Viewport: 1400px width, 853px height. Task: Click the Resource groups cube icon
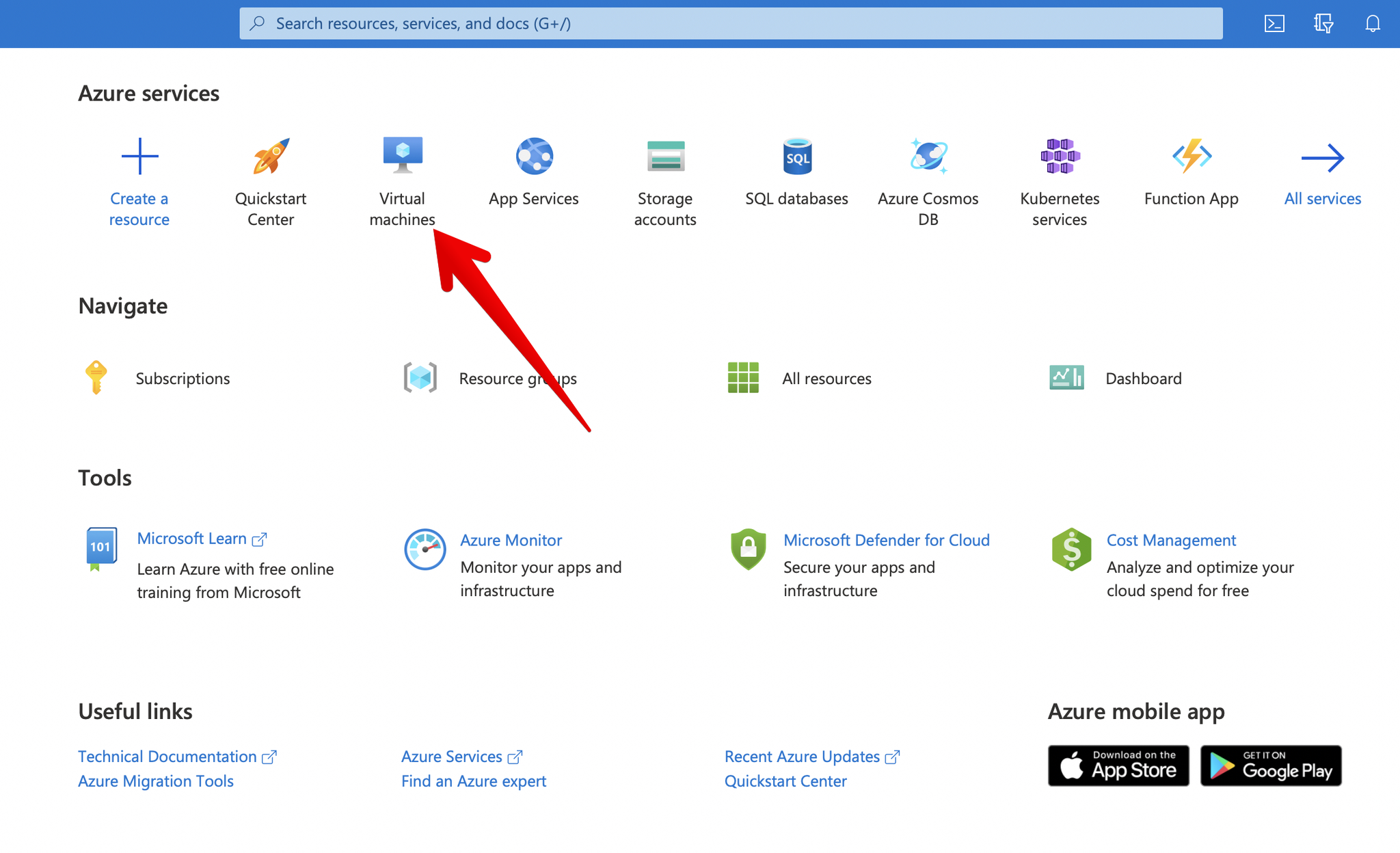pos(420,377)
